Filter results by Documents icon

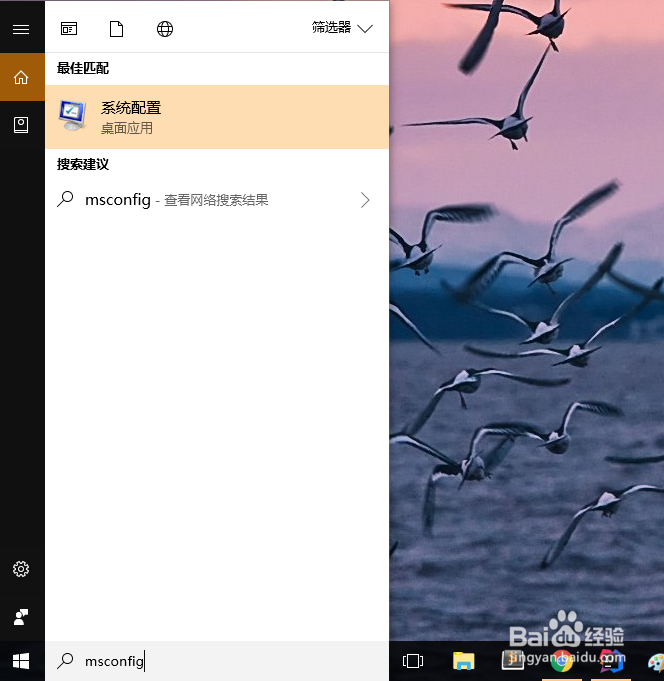(x=116, y=29)
